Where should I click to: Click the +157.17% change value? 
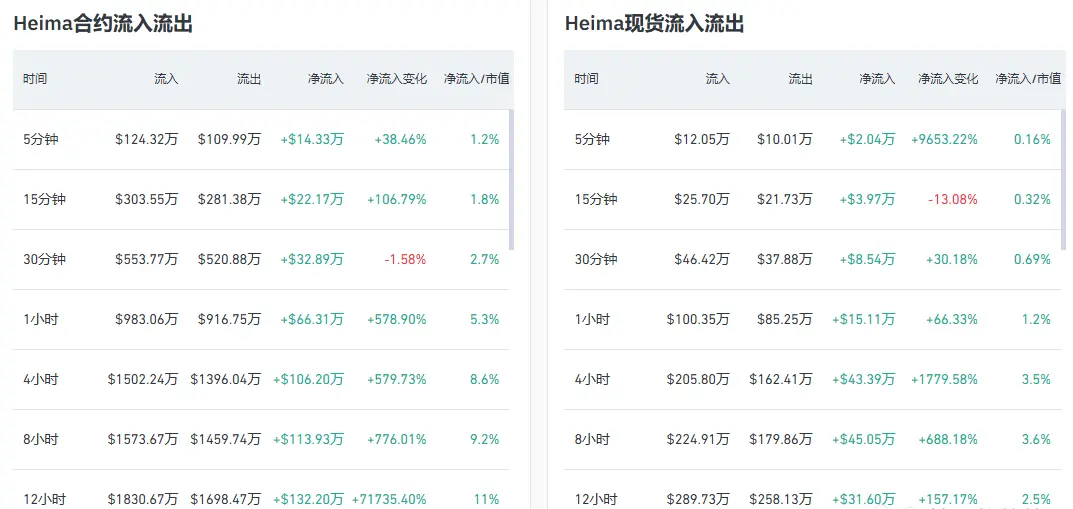click(x=948, y=499)
